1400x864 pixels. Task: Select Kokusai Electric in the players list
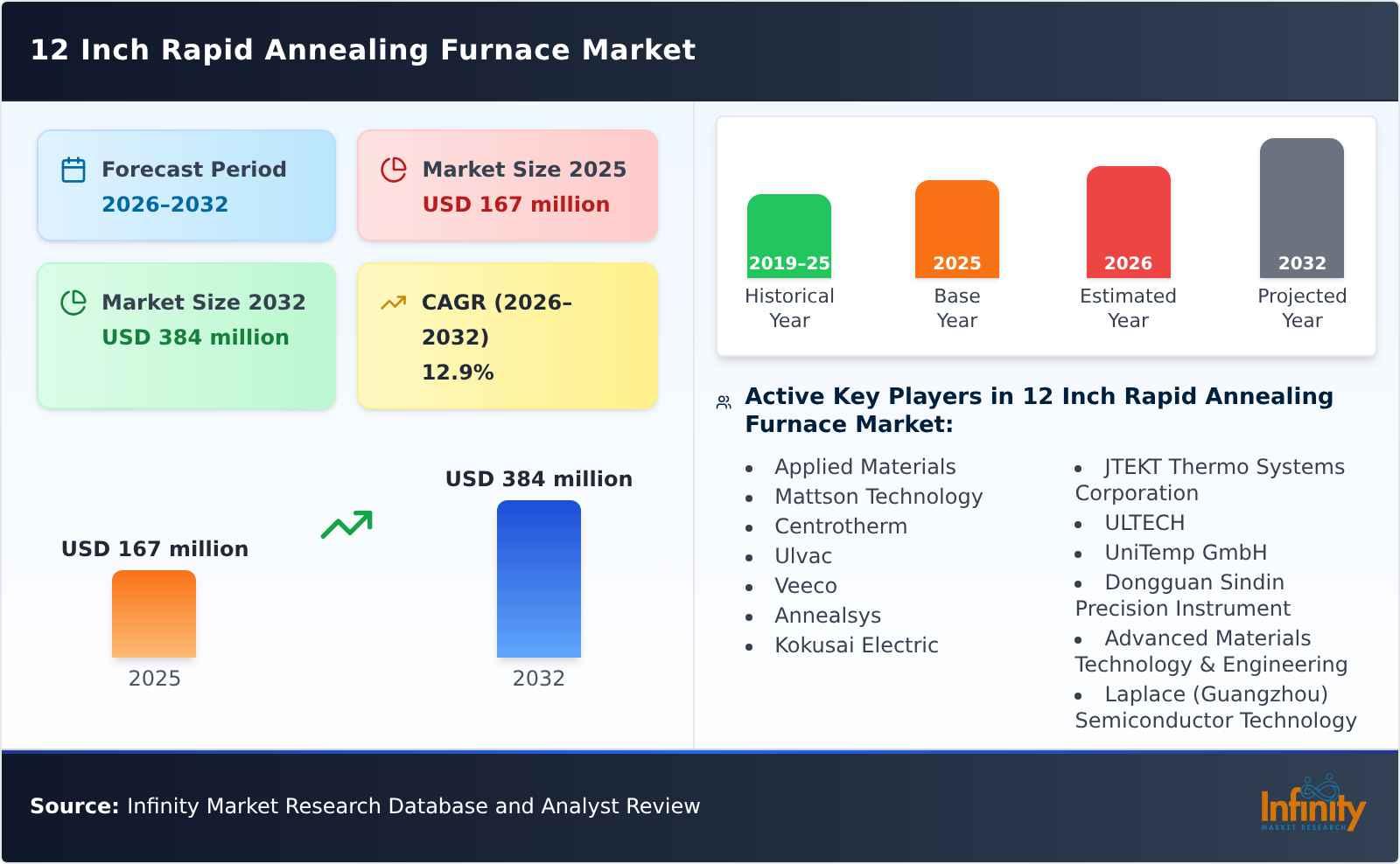tap(857, 645)
